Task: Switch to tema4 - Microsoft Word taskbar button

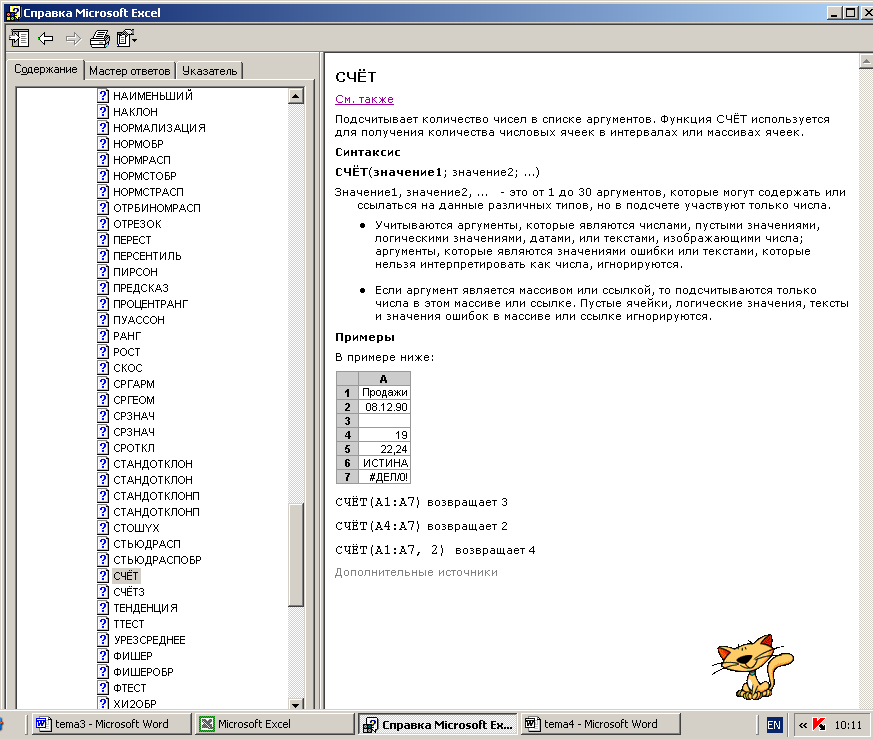Action: click(601, 724)
